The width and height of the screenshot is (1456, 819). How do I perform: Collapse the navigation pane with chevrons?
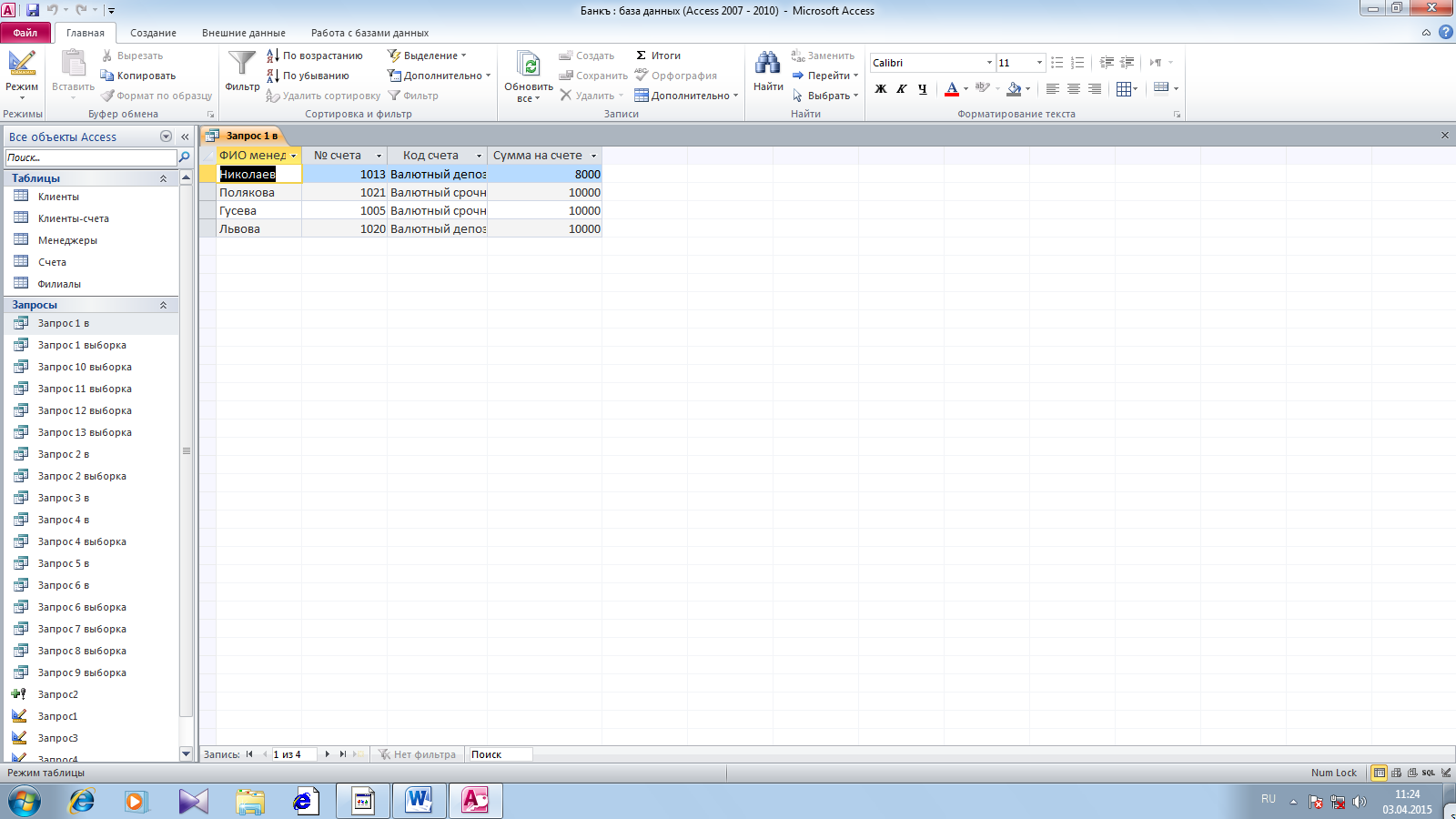(185, 136)
